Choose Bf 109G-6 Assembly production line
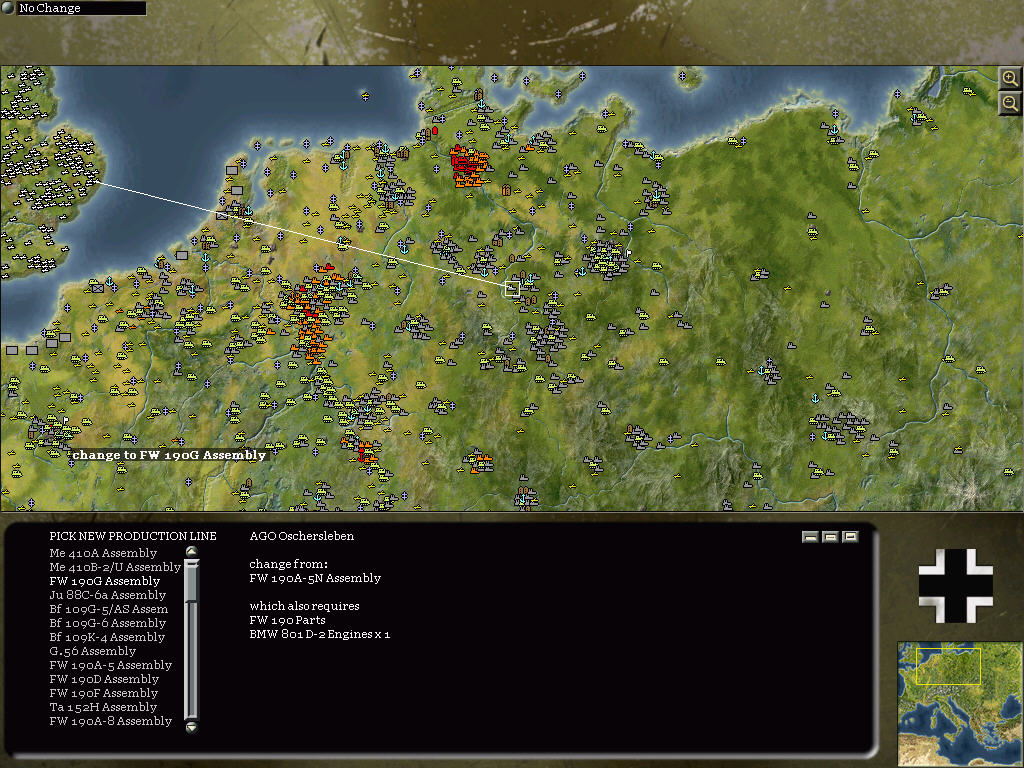1024x768 pixels. point(108,623)
